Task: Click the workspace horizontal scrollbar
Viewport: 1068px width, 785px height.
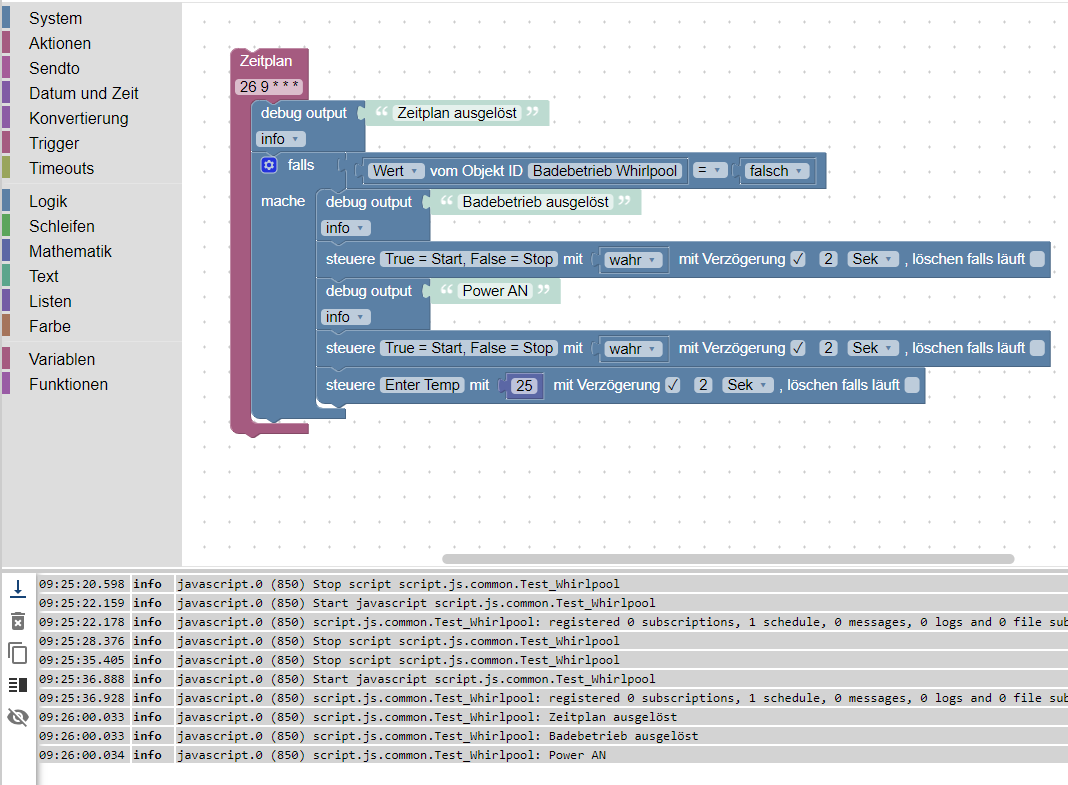Action: [x=728, y=559]
